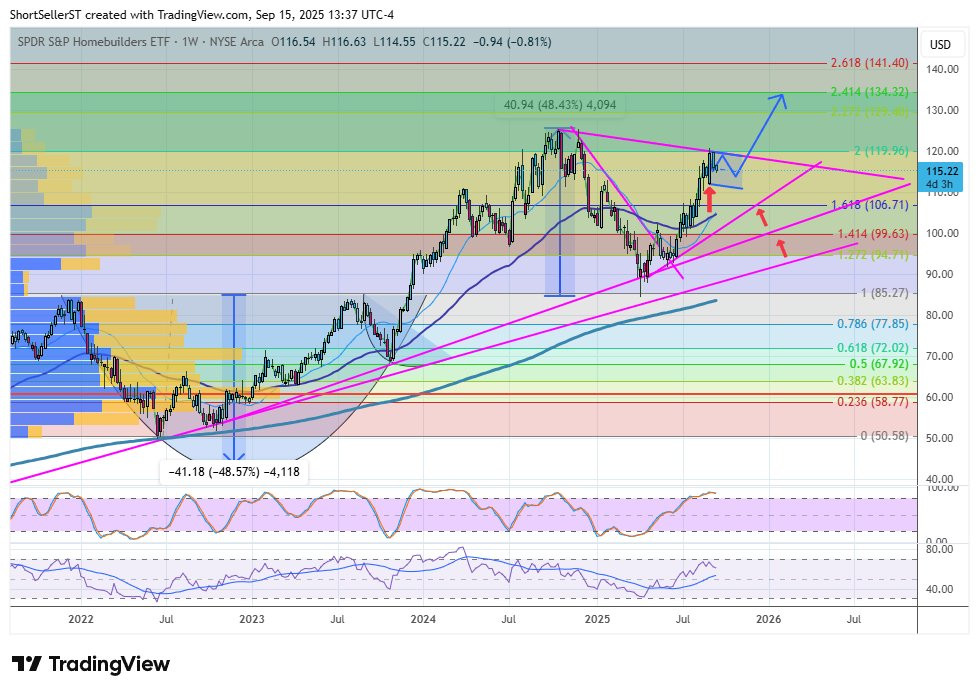Click the −0.94 (−0.81%) change value
Screen dimensions: 979x694
512,42
